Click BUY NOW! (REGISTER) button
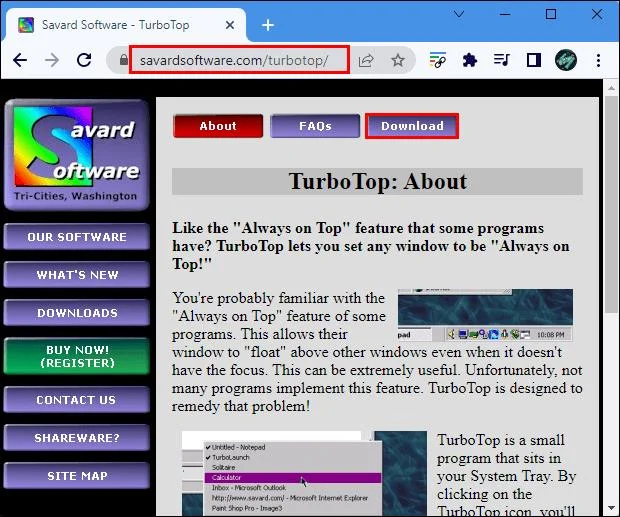The image size is (620, 517). 77,356
